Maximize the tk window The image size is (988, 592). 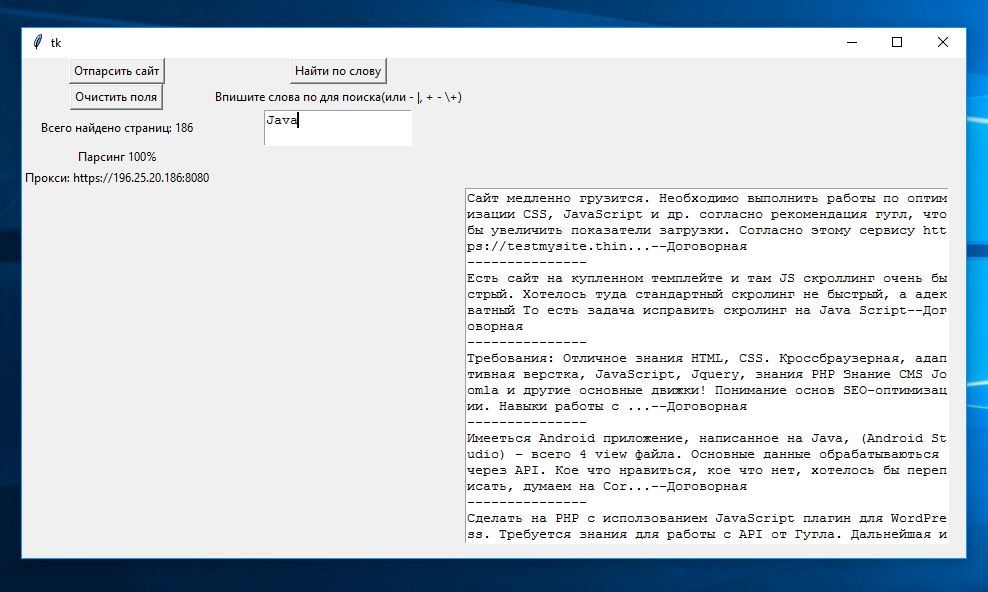coord(896,42)
